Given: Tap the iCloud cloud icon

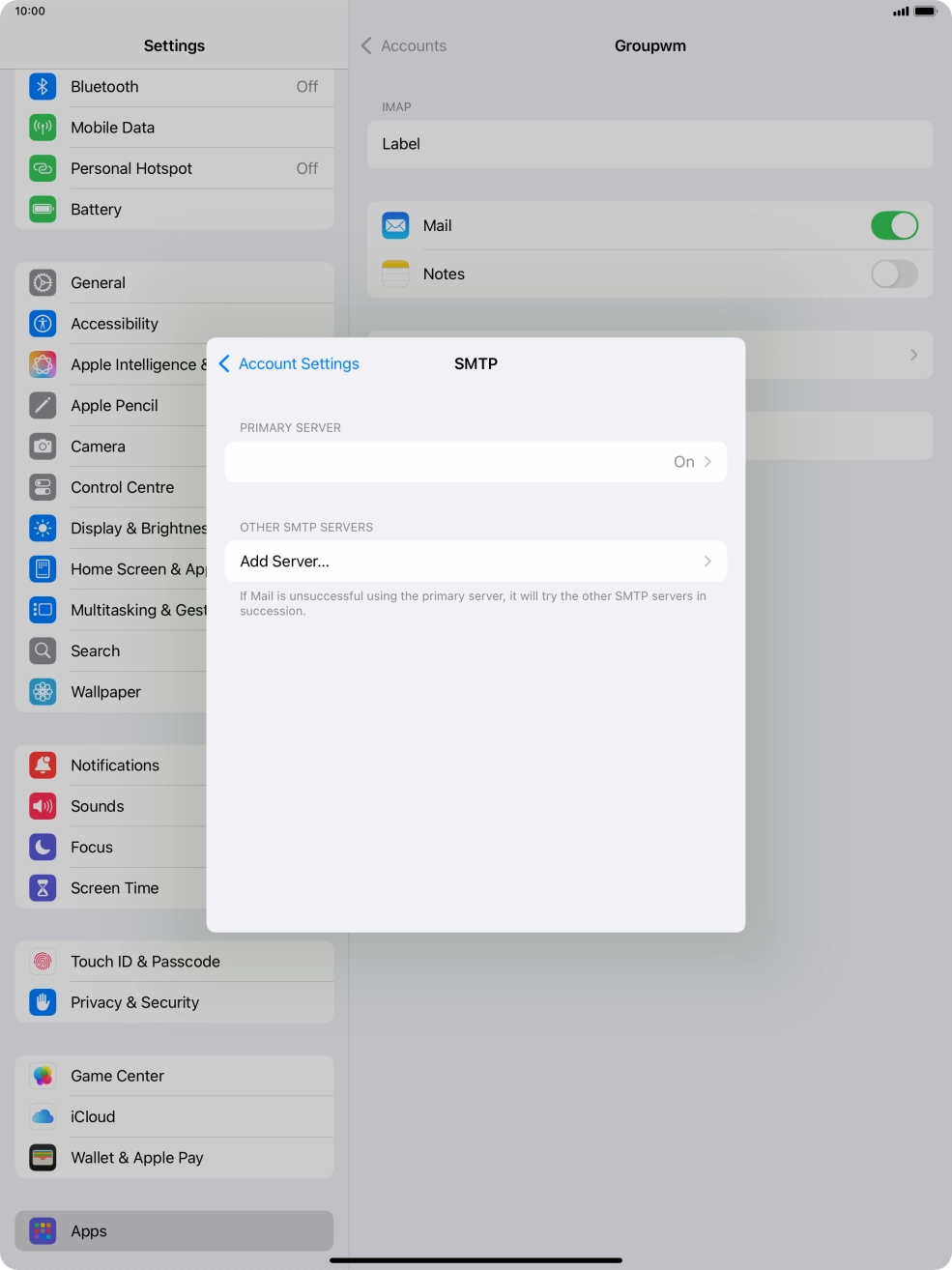Looking at the screenshot, I should pos(43,1116).
